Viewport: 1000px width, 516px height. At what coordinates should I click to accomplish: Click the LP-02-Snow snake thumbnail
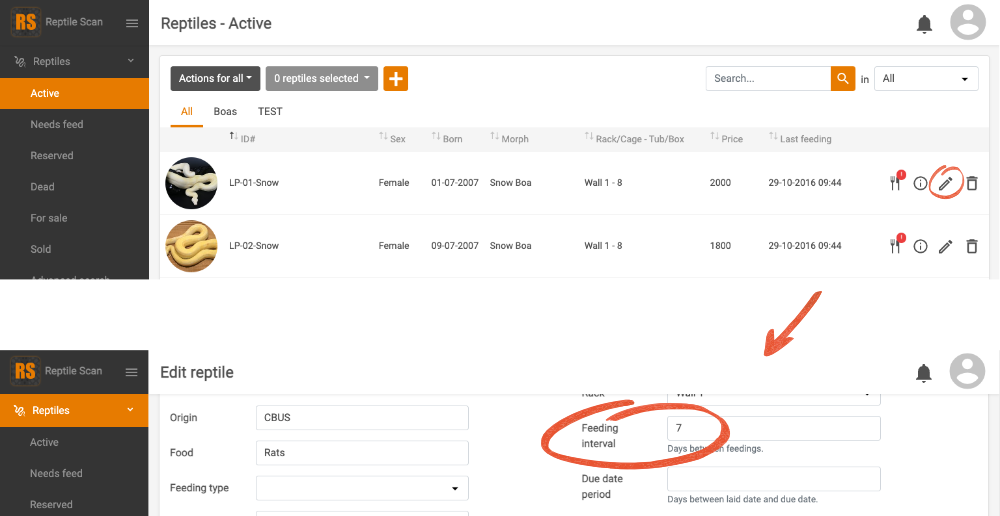pyautogui.click(x=192, y=245)
